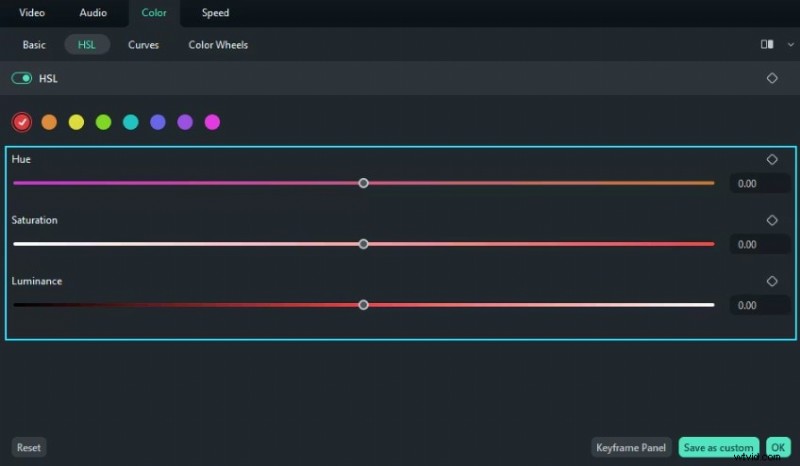Switch to the Color Wheels sub-tab
The height and width of the screenshot is (466, 800).
point(218,45)
